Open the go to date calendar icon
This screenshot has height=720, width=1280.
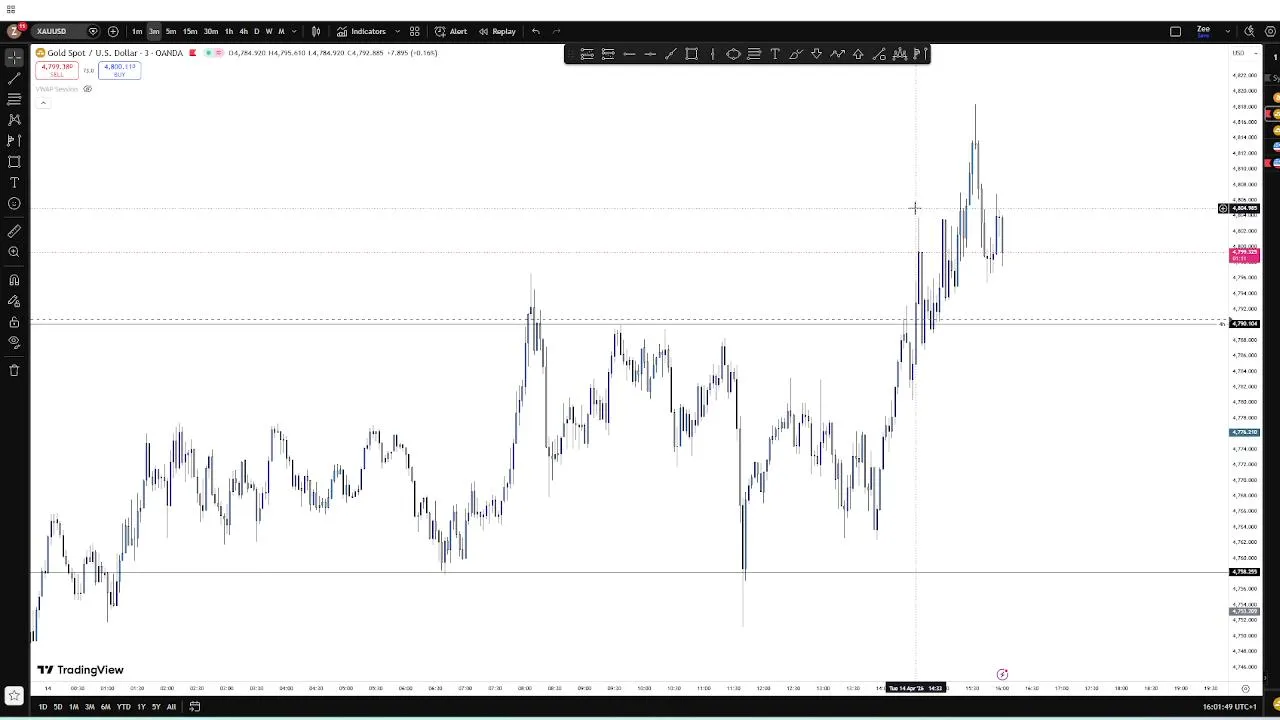pyautogui.click(x=195, y=707)
